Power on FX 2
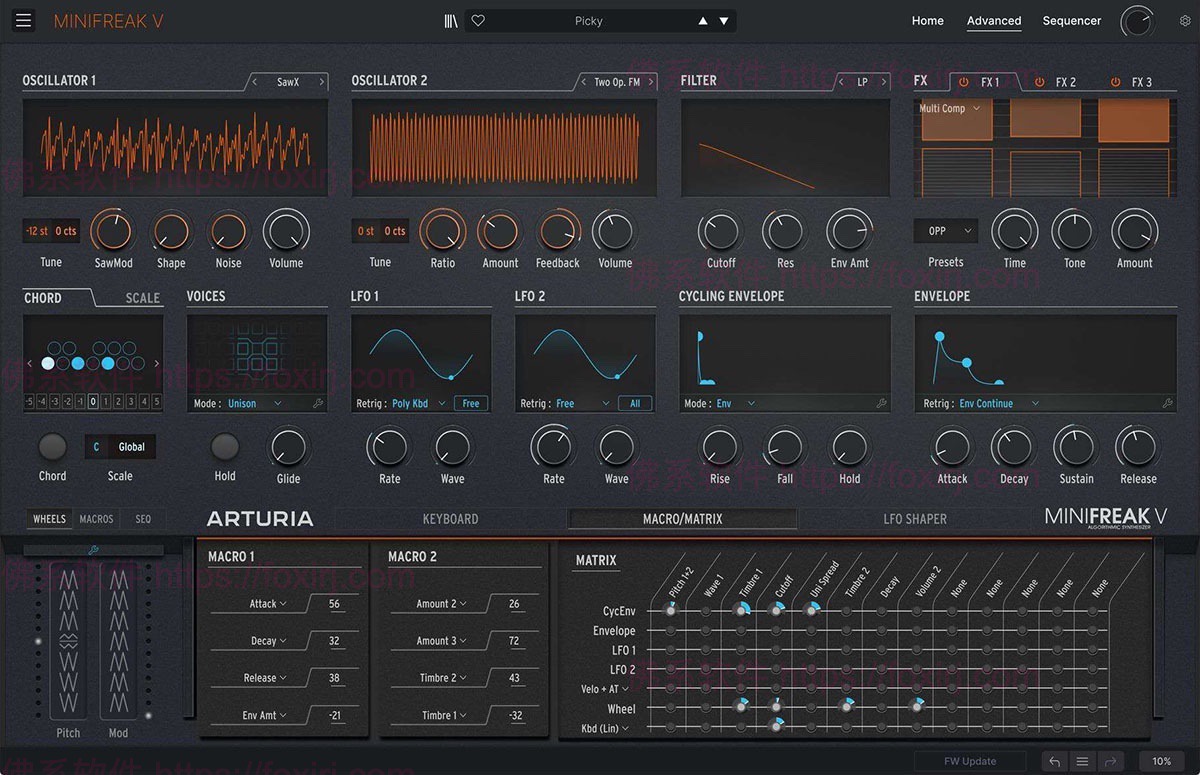Screen dimensions: 1200x775 pyautogui.click(x=1042, y=81)
